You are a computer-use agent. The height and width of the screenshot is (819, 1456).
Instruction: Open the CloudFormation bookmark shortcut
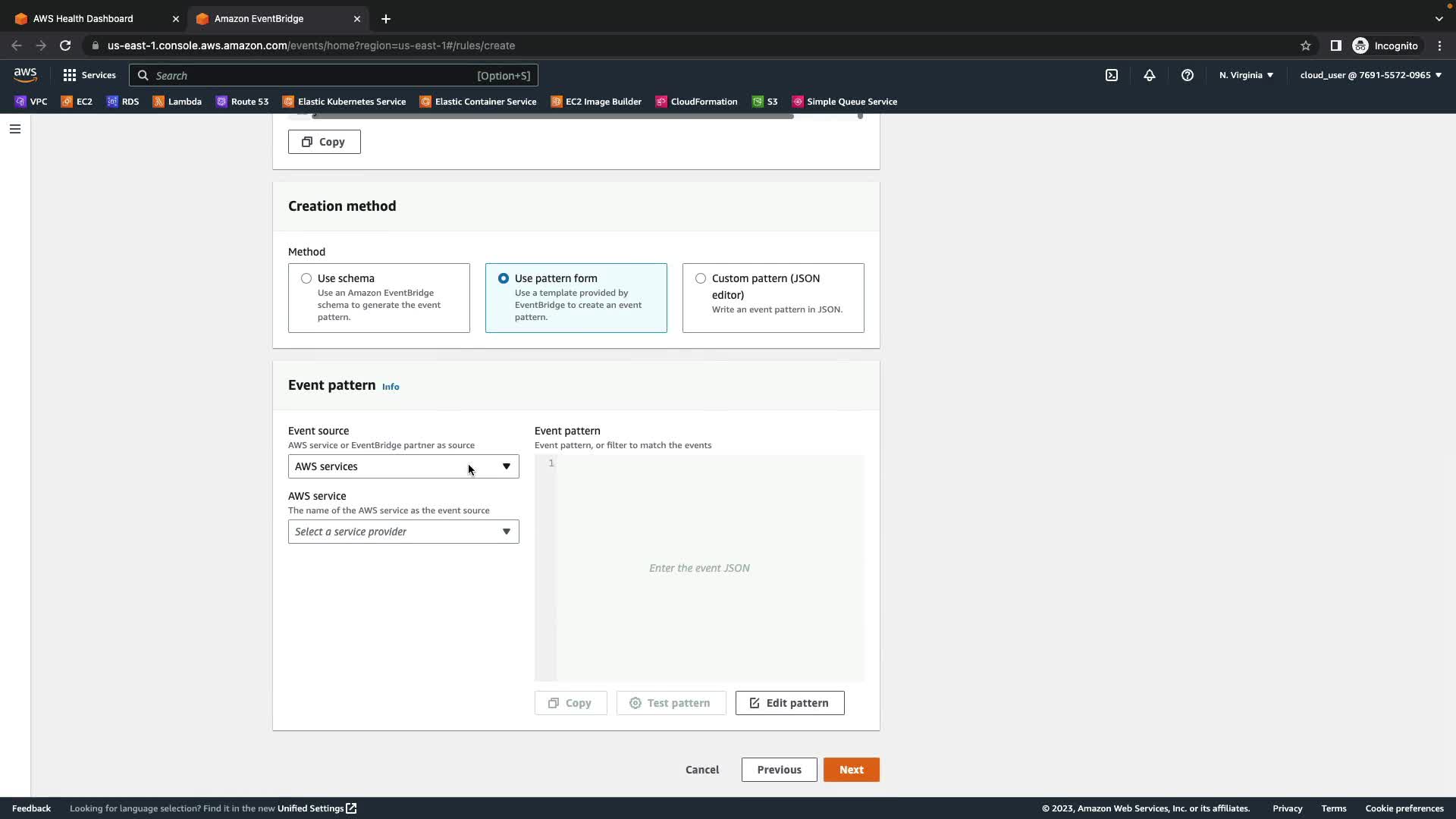point(696,102)
